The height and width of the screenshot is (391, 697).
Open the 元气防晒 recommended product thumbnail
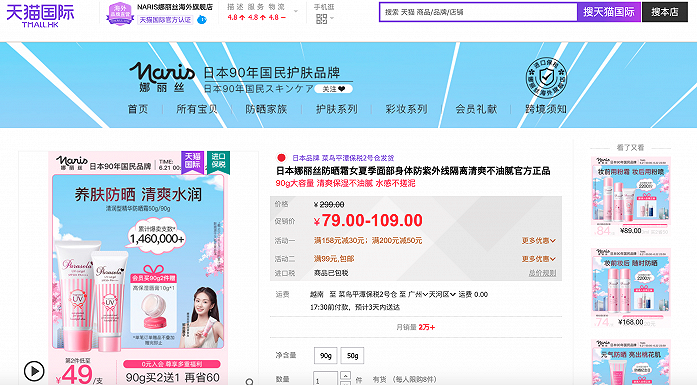tap(630, 362)
